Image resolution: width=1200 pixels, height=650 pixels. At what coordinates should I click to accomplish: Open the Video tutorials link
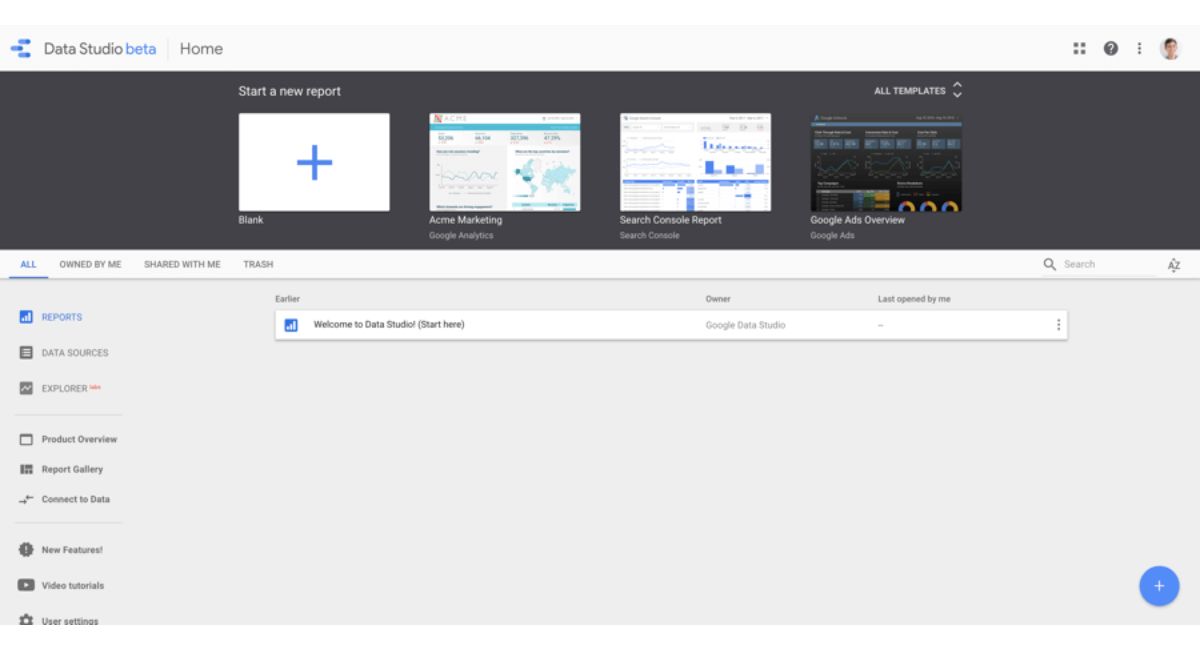tap(73, 585)
